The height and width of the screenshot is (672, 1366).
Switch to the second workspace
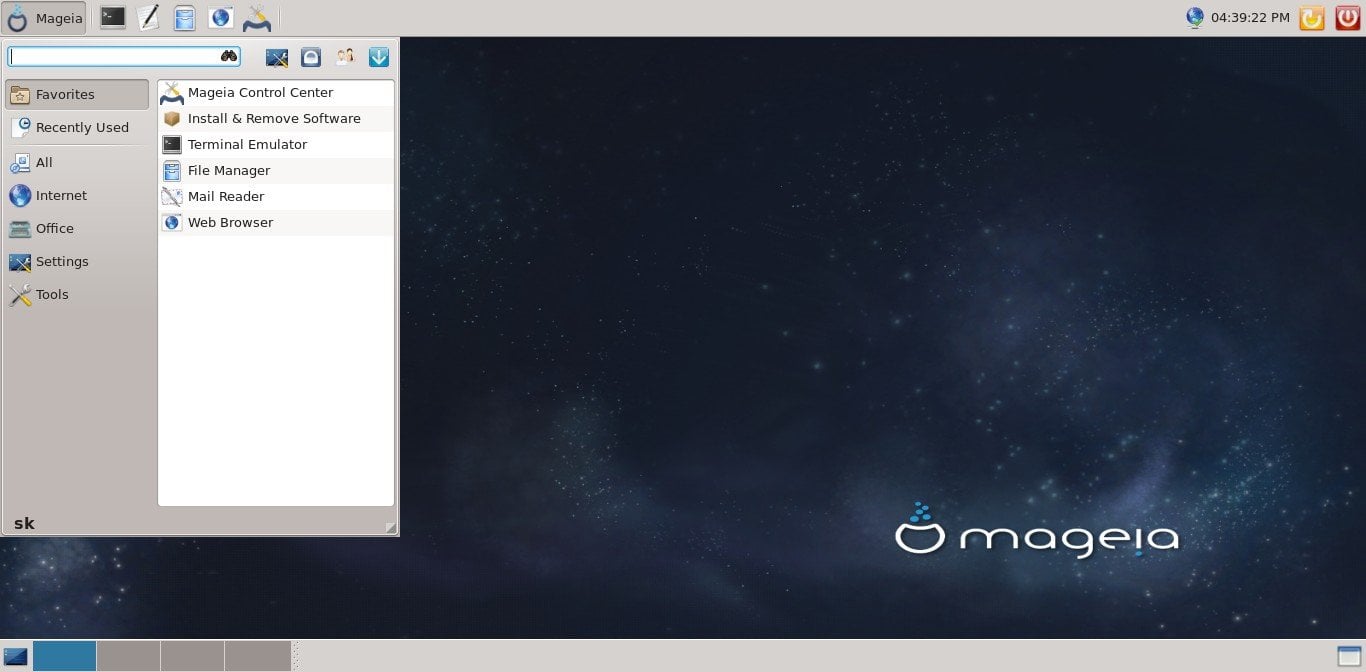point(129,656)
